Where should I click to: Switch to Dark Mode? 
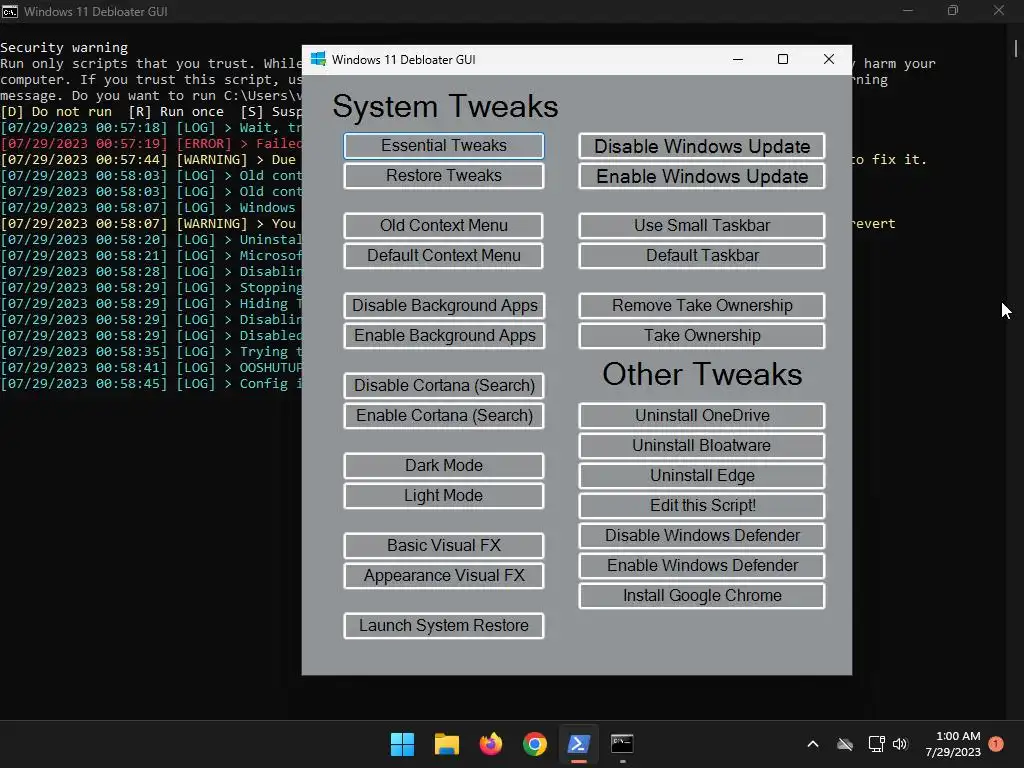[x=444, y=466]
